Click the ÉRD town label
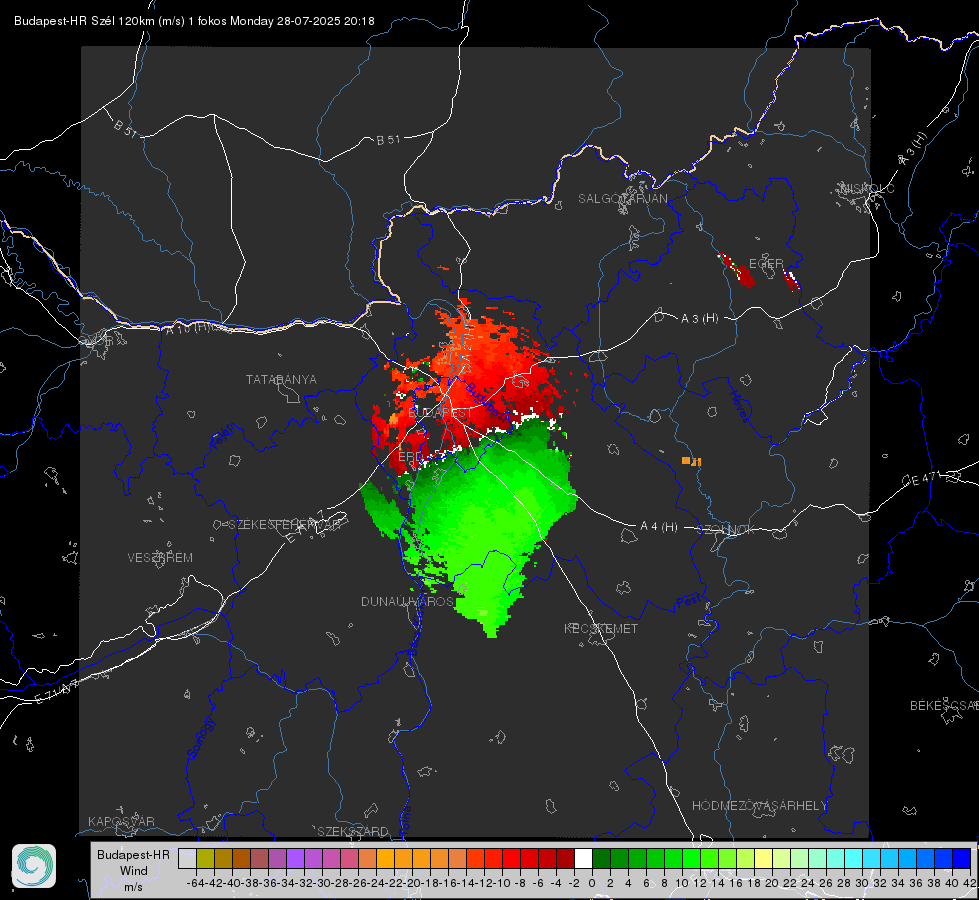The height and width of the screenshot is (900, 979). (410, 457)
